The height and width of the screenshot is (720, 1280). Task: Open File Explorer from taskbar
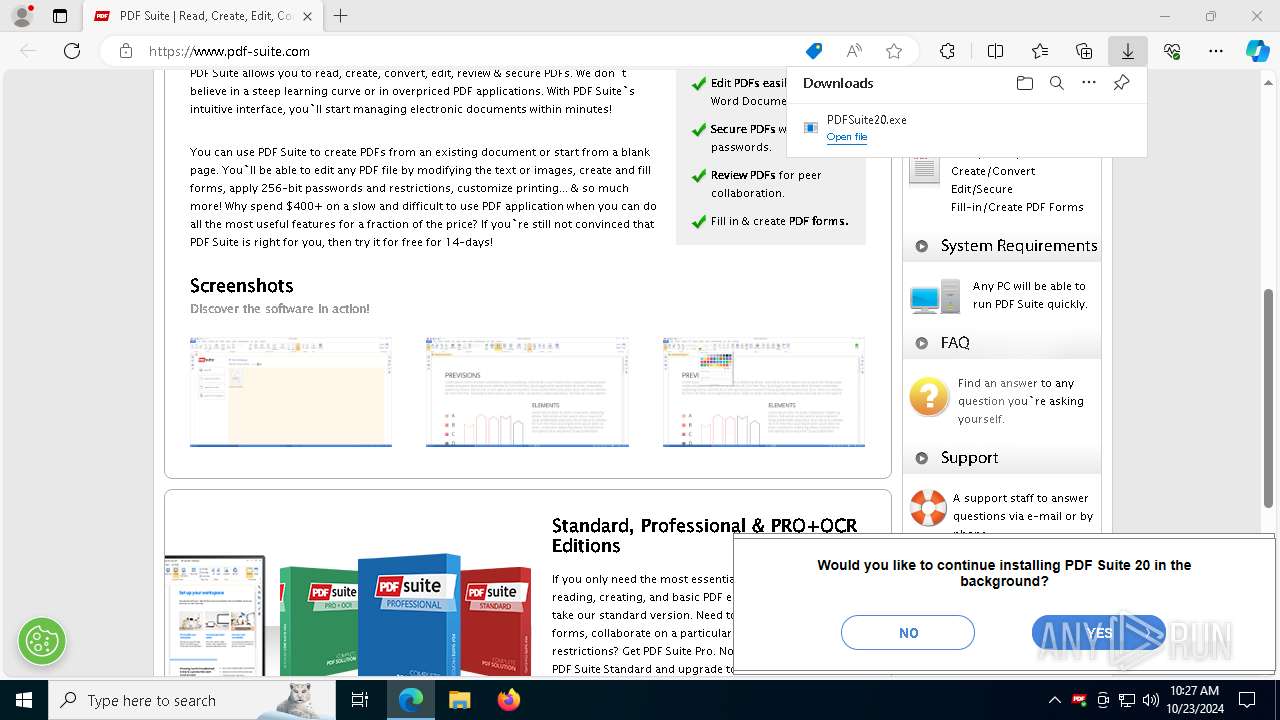tap(459, 700)
